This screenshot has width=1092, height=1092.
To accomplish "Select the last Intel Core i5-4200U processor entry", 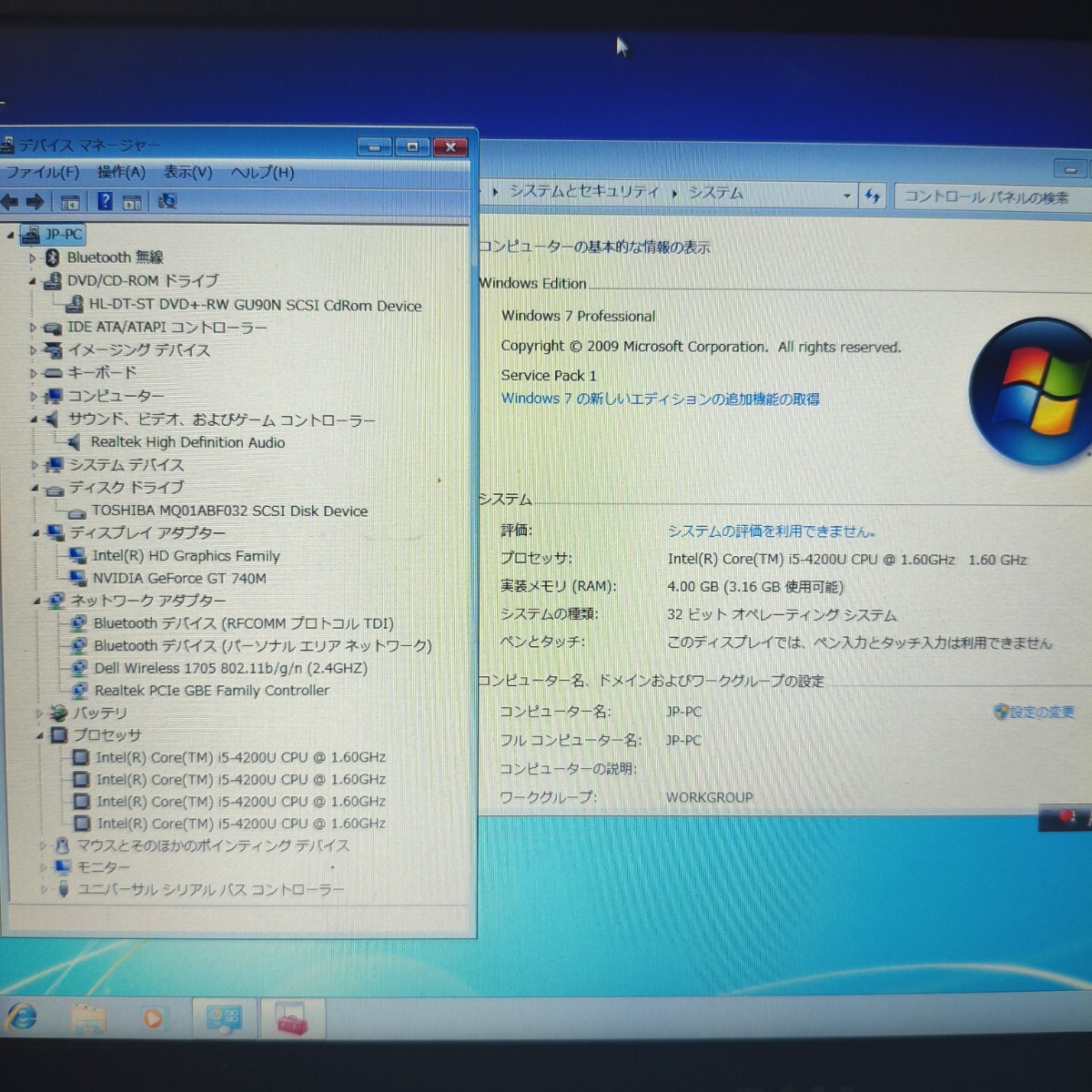I will 241,824.
